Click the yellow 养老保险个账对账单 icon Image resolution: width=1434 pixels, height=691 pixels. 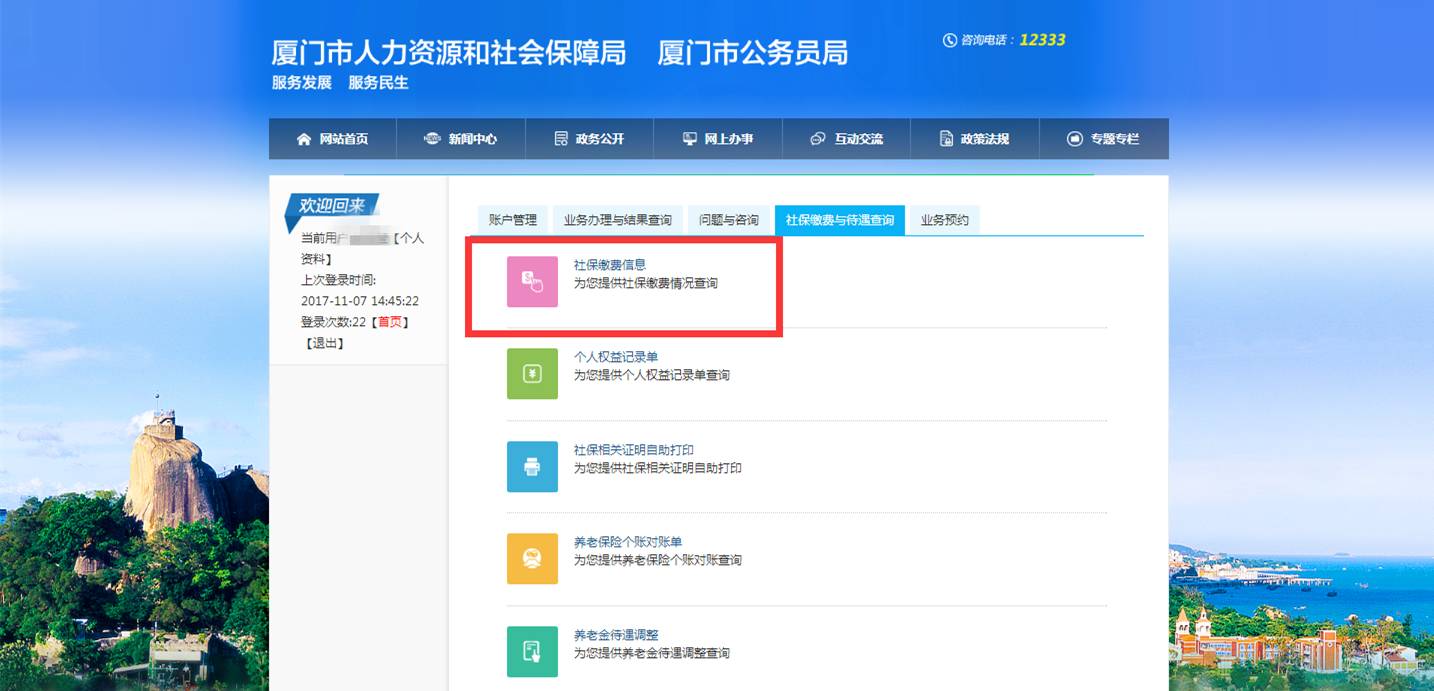pyautogui.click(x=532, y=559)
